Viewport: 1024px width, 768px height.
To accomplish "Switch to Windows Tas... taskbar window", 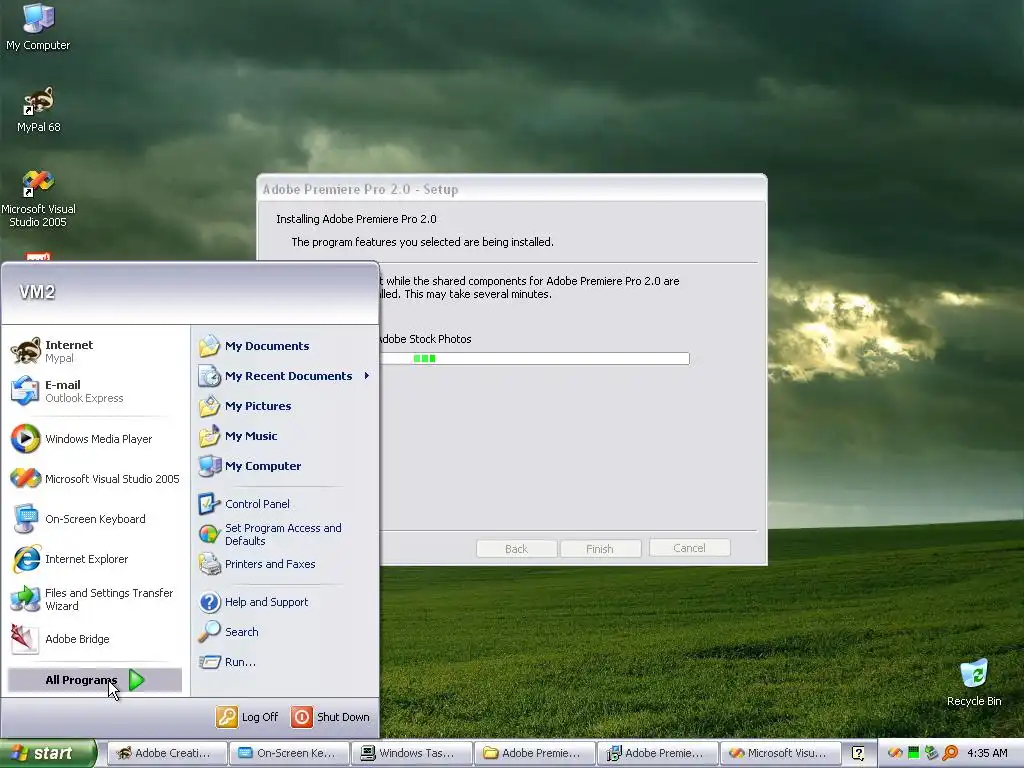I will tap(413, 753).
